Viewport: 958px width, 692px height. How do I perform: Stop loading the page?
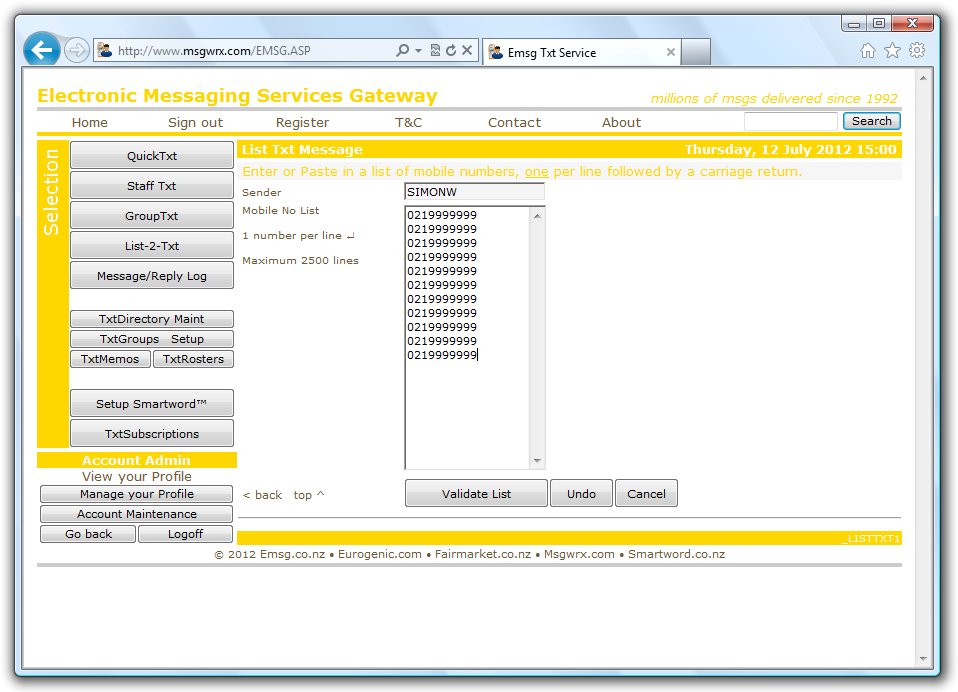click(x=466, y=49)
